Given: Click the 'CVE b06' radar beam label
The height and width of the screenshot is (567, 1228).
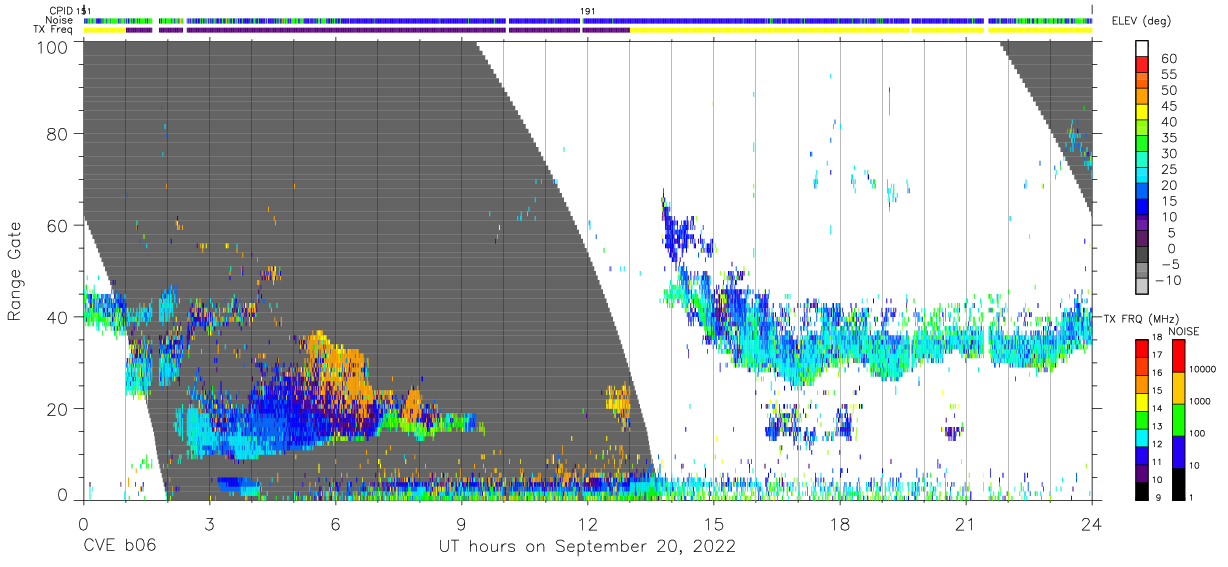Looking at the screenshot, I should (x=119, y=547).
